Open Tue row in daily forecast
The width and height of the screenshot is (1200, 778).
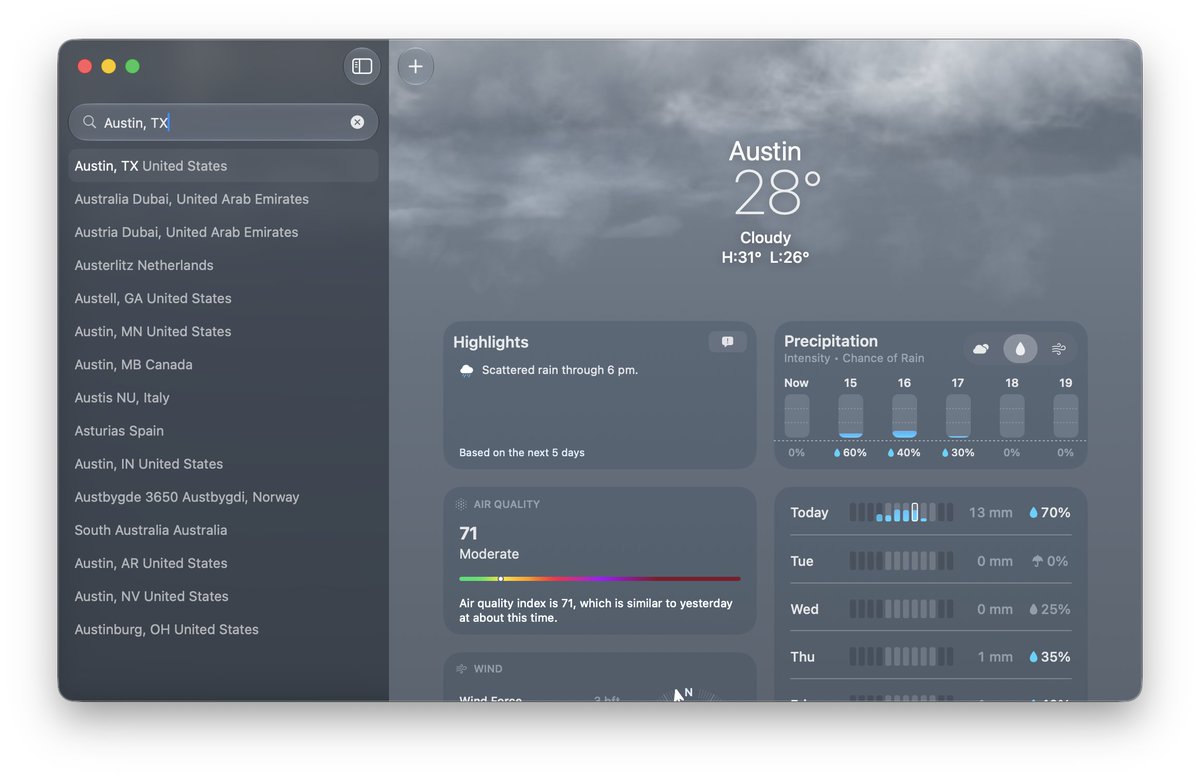tap(930, 561)
